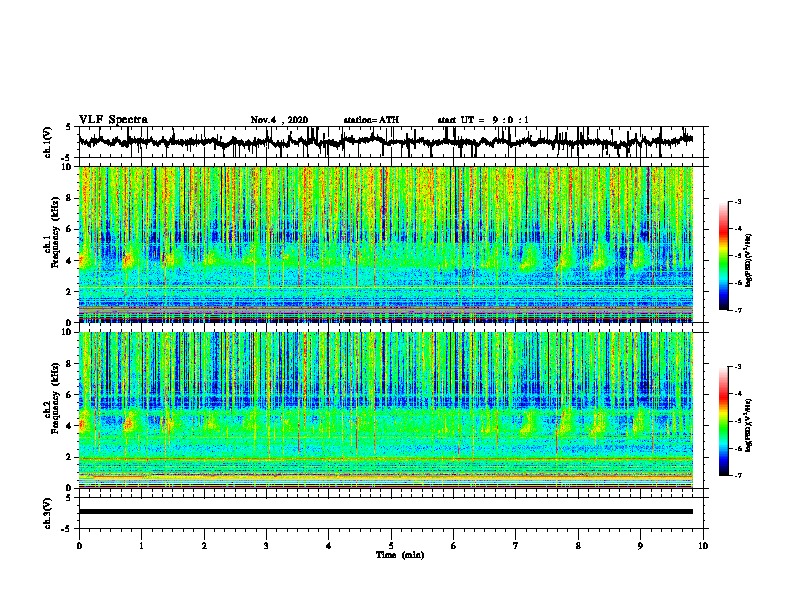
Task: Click the "station=ATH" label
Action: coord(371,120)
